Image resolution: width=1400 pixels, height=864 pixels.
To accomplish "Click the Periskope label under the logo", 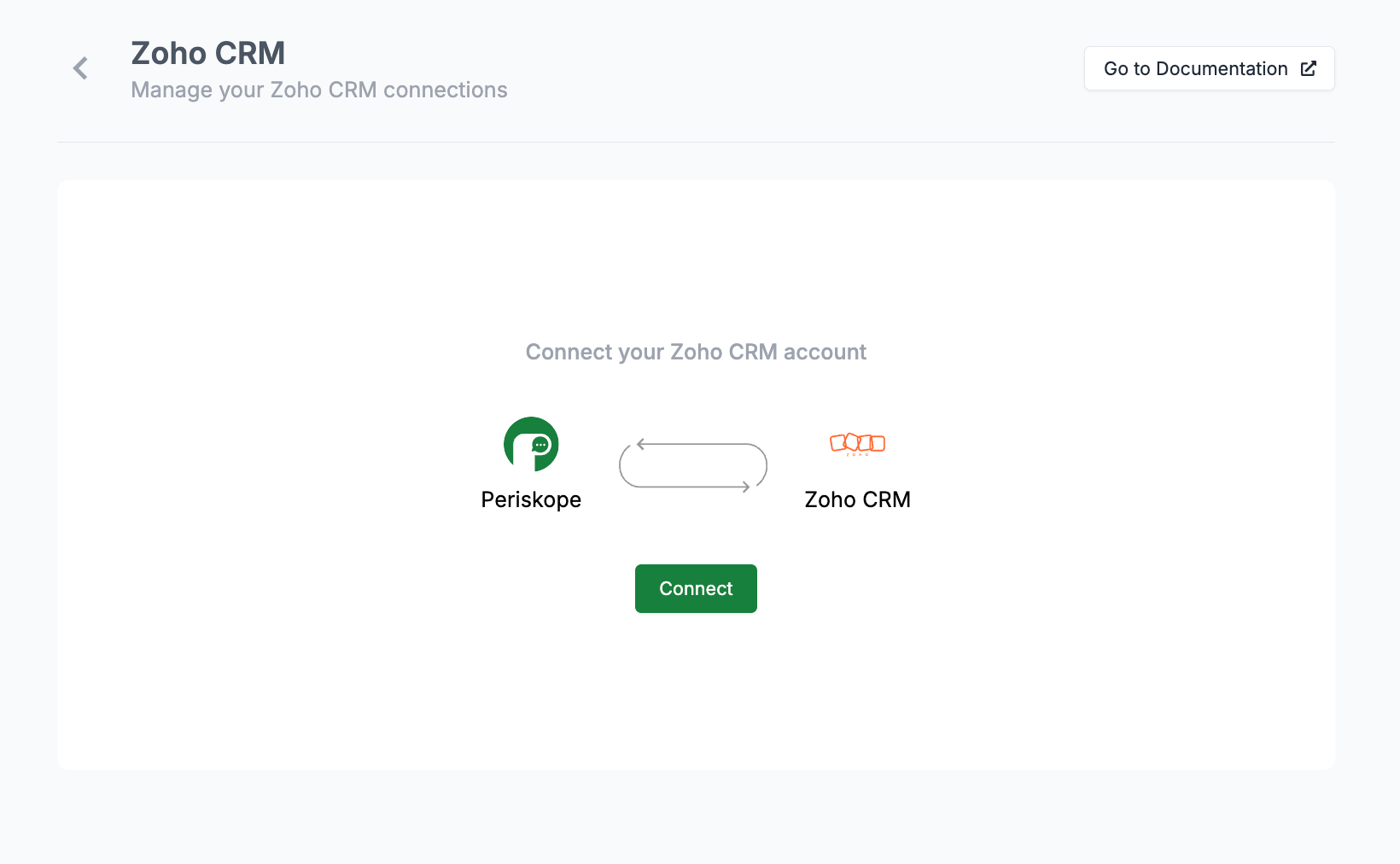I will 531,499.
